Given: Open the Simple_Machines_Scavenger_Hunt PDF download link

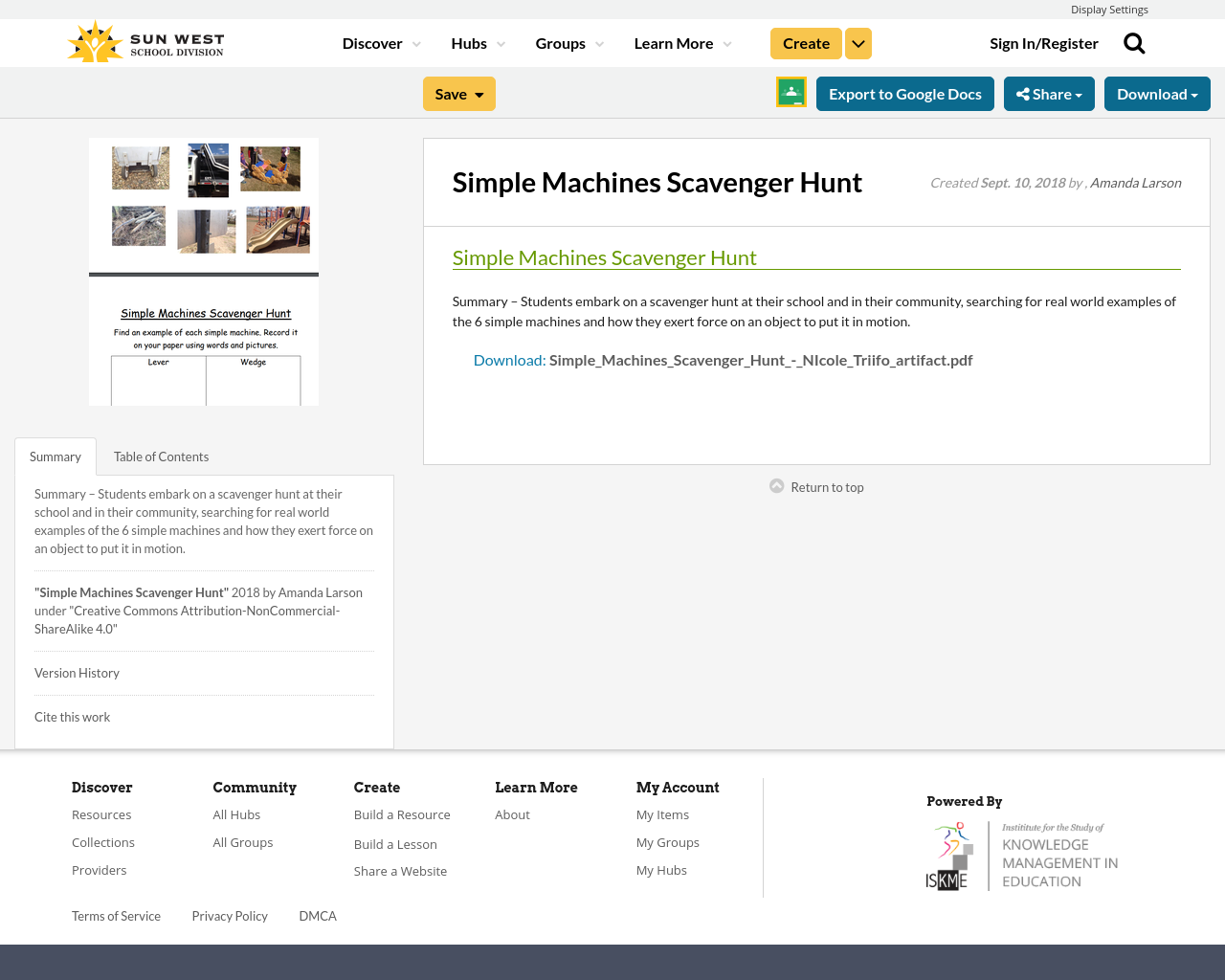Looking at the screenshot, I should point(761,359).
